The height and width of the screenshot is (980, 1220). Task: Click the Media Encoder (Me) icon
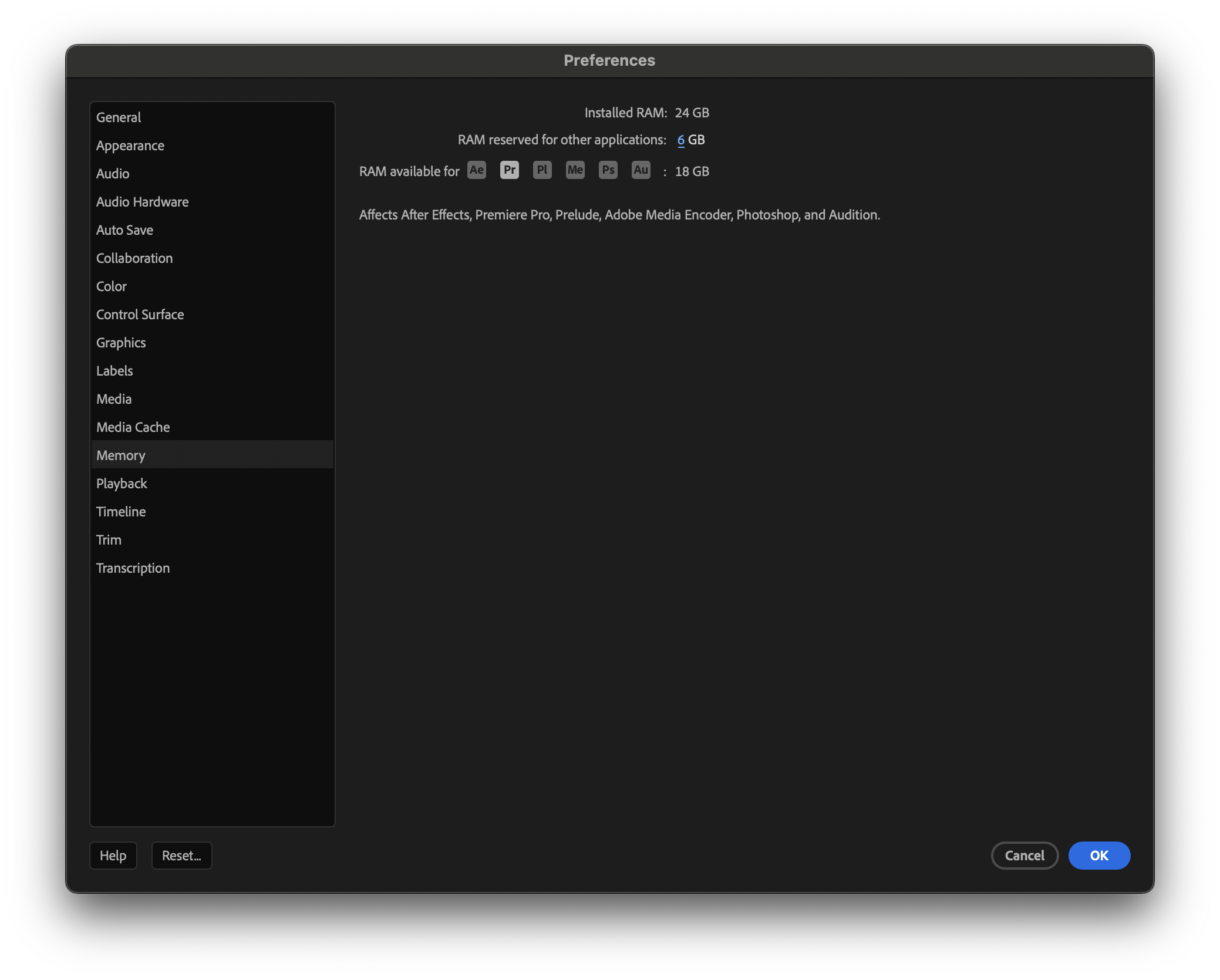coord(575,170)
